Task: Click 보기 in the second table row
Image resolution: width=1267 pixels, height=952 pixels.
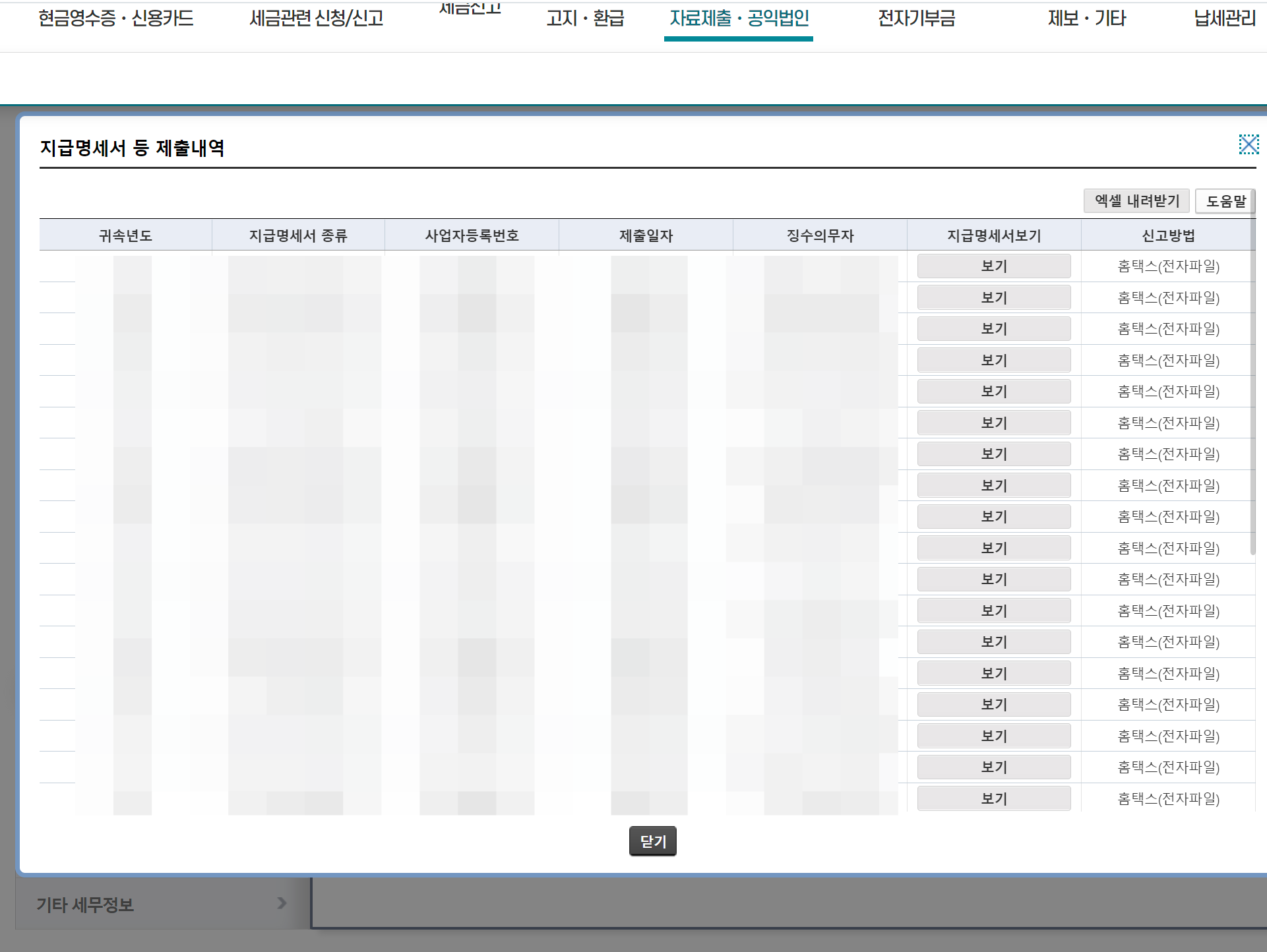Action: [993, 298]
